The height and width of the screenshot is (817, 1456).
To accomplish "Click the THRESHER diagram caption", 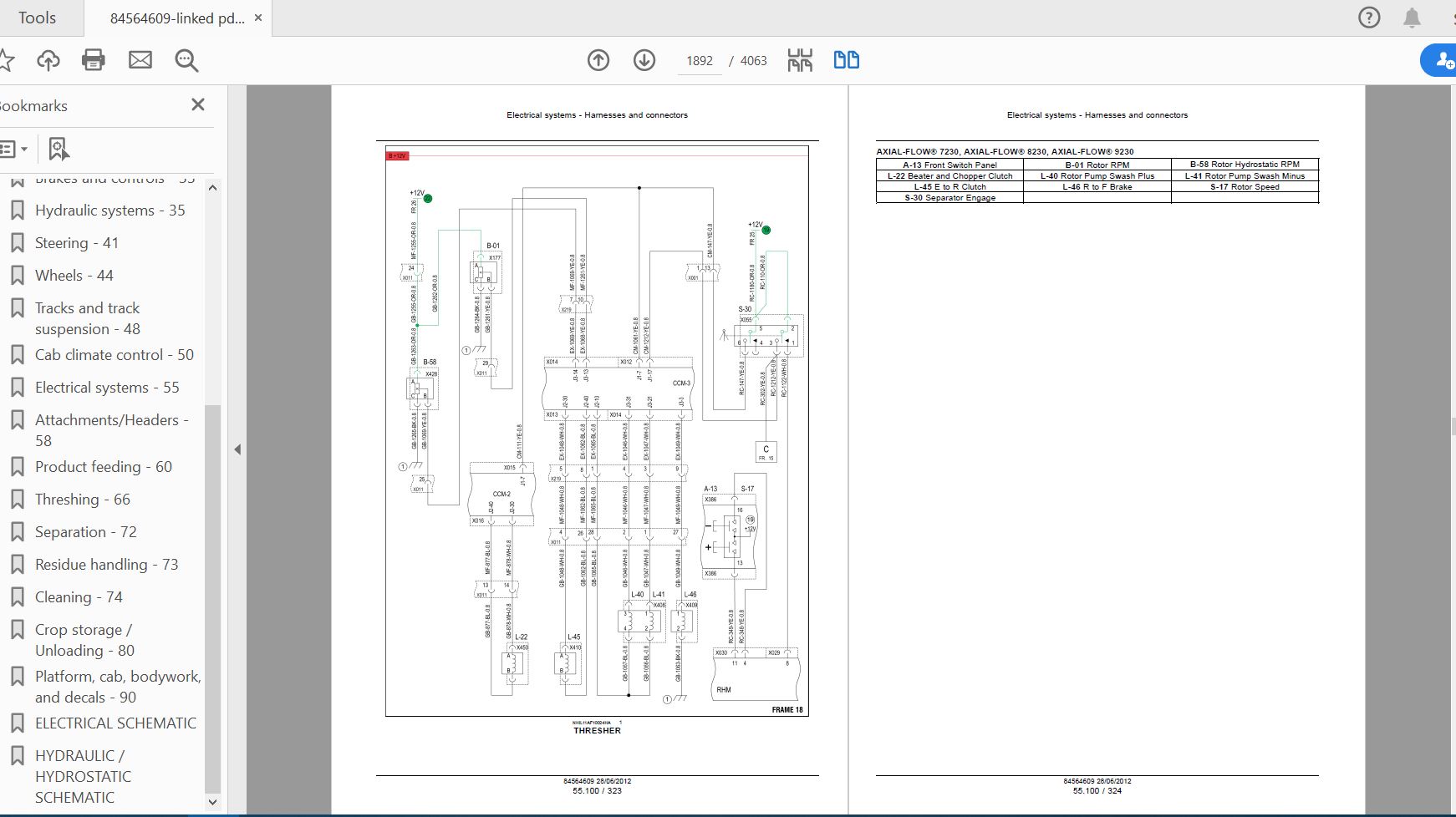I will [x=597, y=730].
